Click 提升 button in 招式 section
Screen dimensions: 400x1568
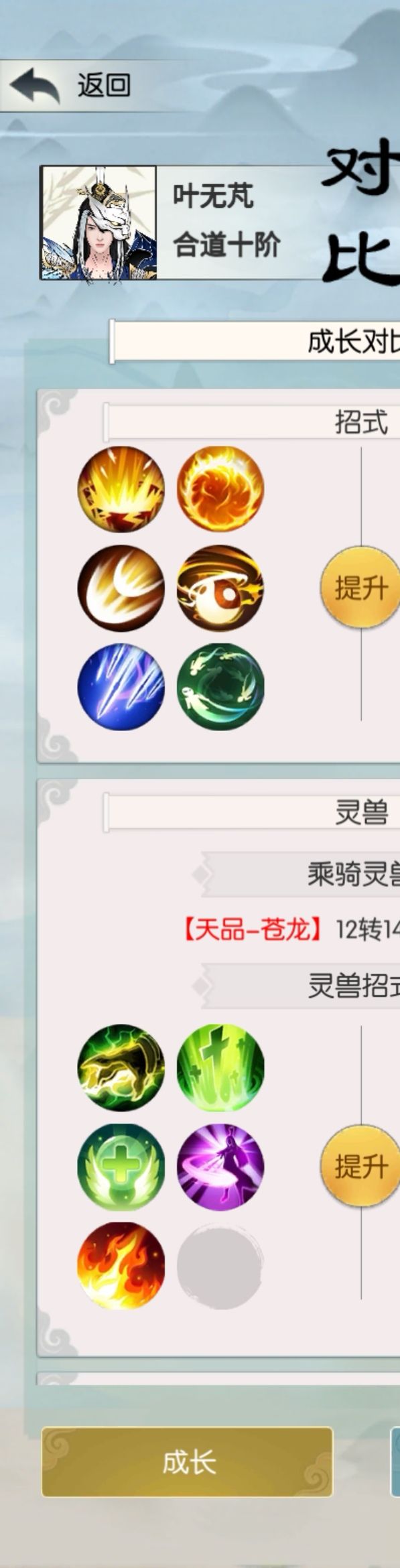coord(360,588)
